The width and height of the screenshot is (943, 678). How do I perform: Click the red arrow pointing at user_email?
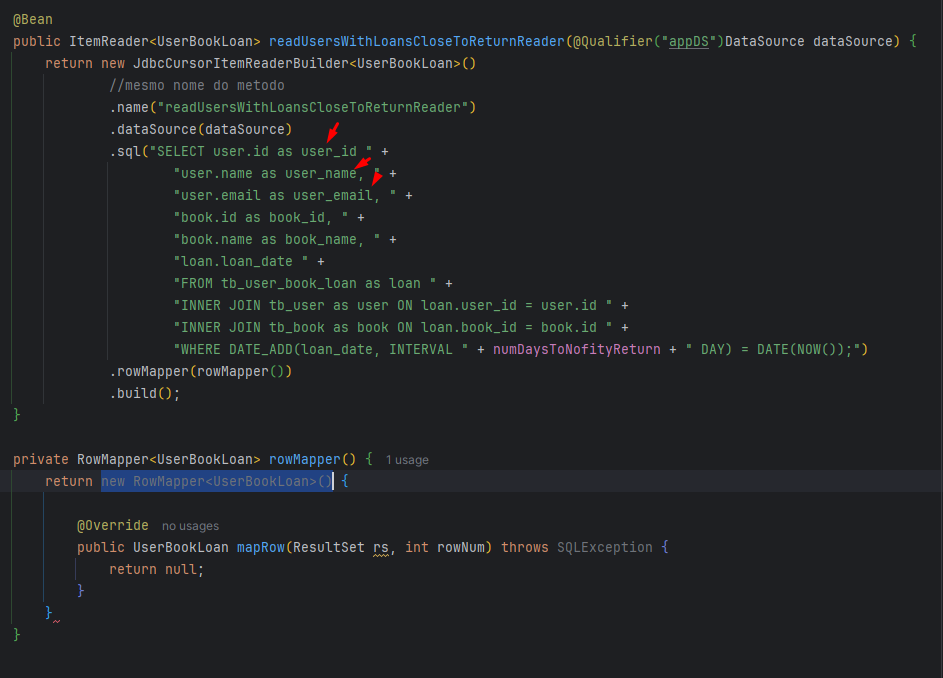(x=376, y=179)
